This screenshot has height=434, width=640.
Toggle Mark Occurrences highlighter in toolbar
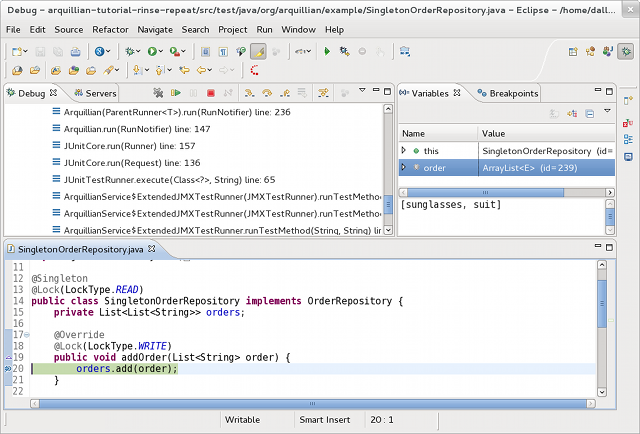[x=257, y=50]
